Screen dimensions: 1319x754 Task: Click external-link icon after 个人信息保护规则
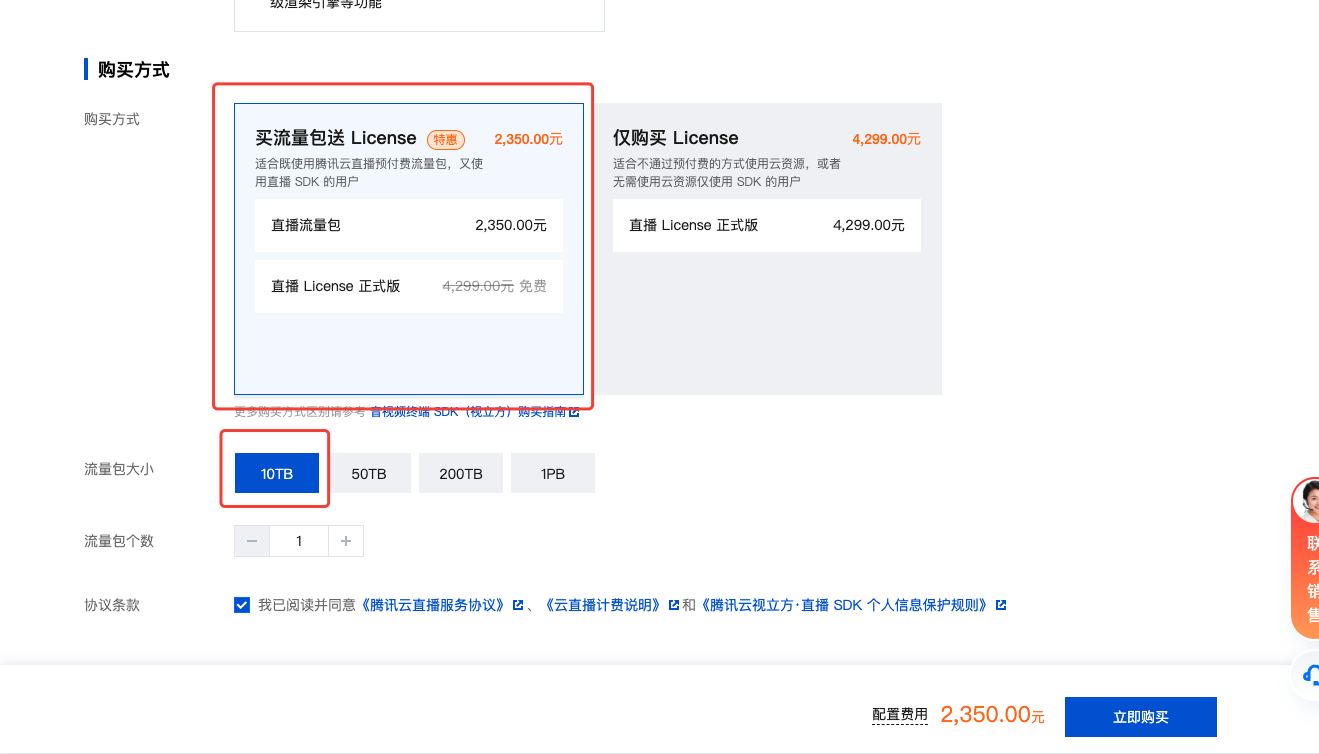[x=1001, y=605]
